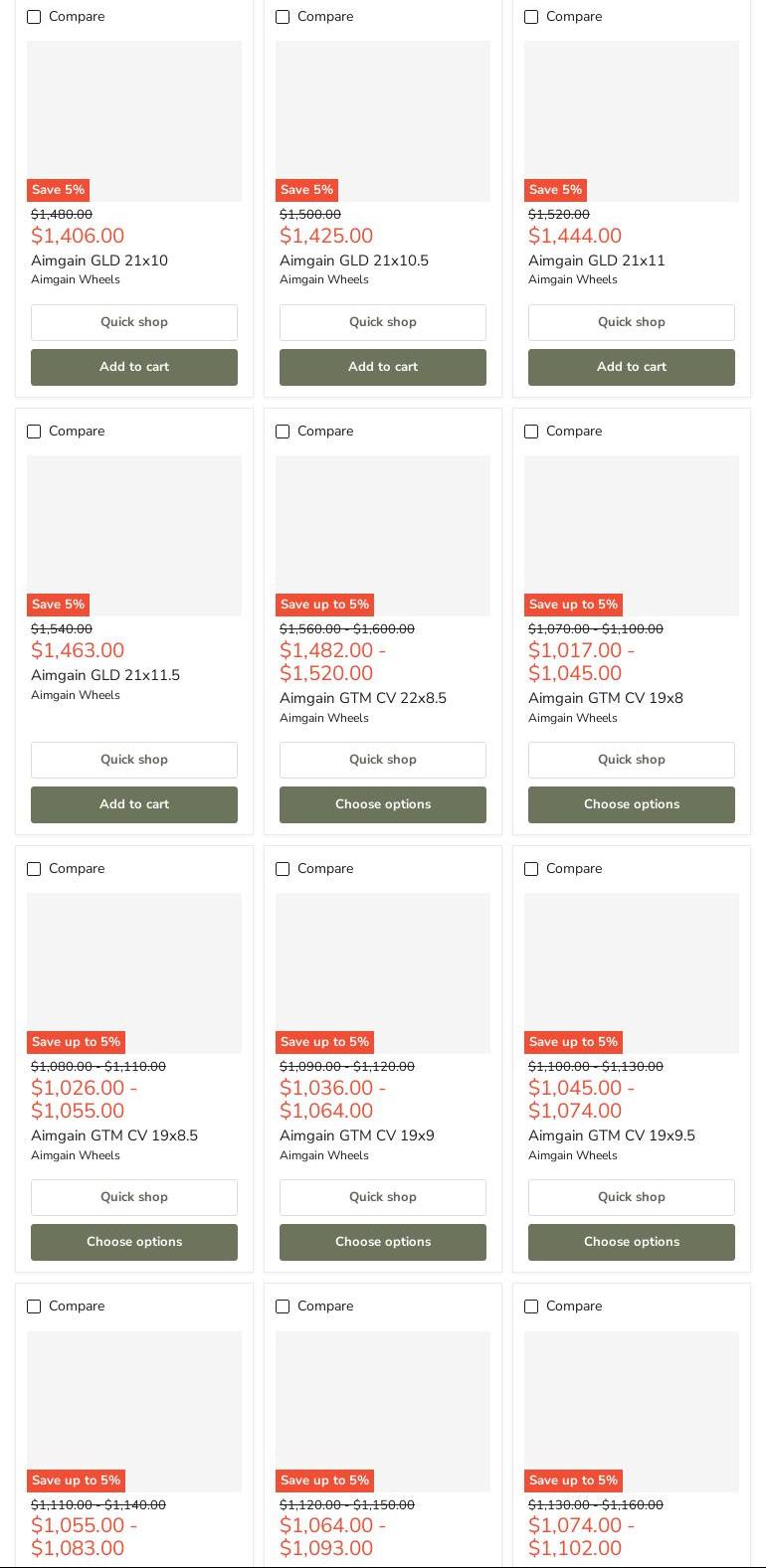Choose options for Aimgain GTM CV 22x8.5
This screenshot has width=766, height=1568.
383,804
